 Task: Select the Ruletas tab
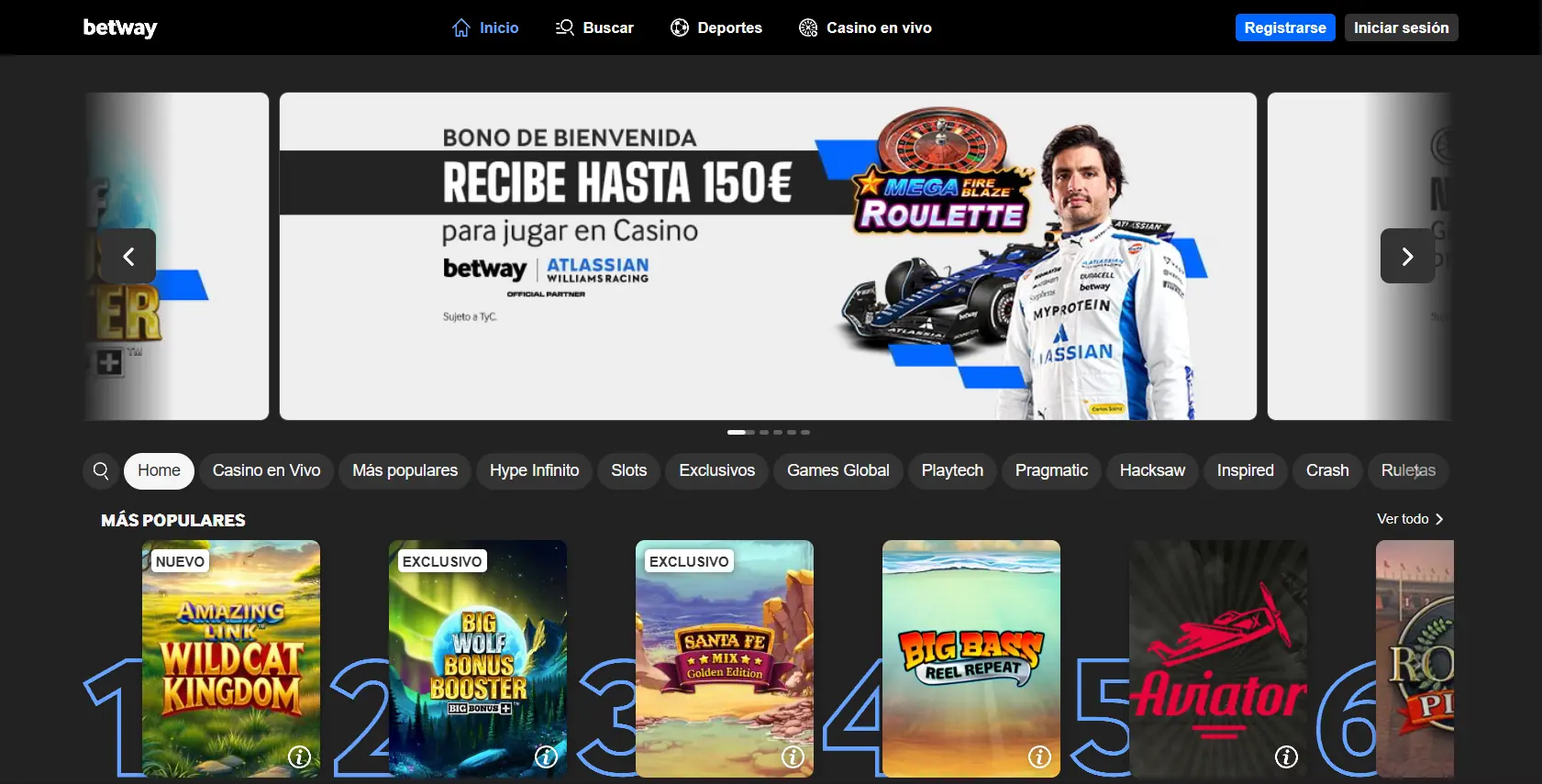(x=1409, y=470)
